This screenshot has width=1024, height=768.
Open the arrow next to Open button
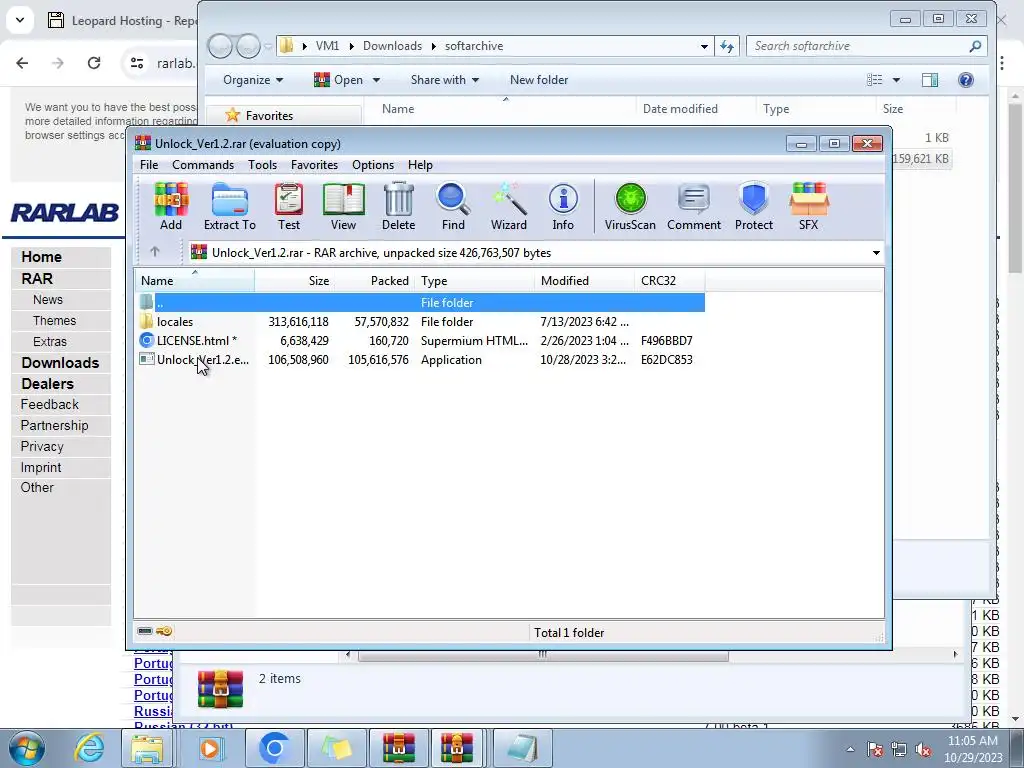[376, 80]
